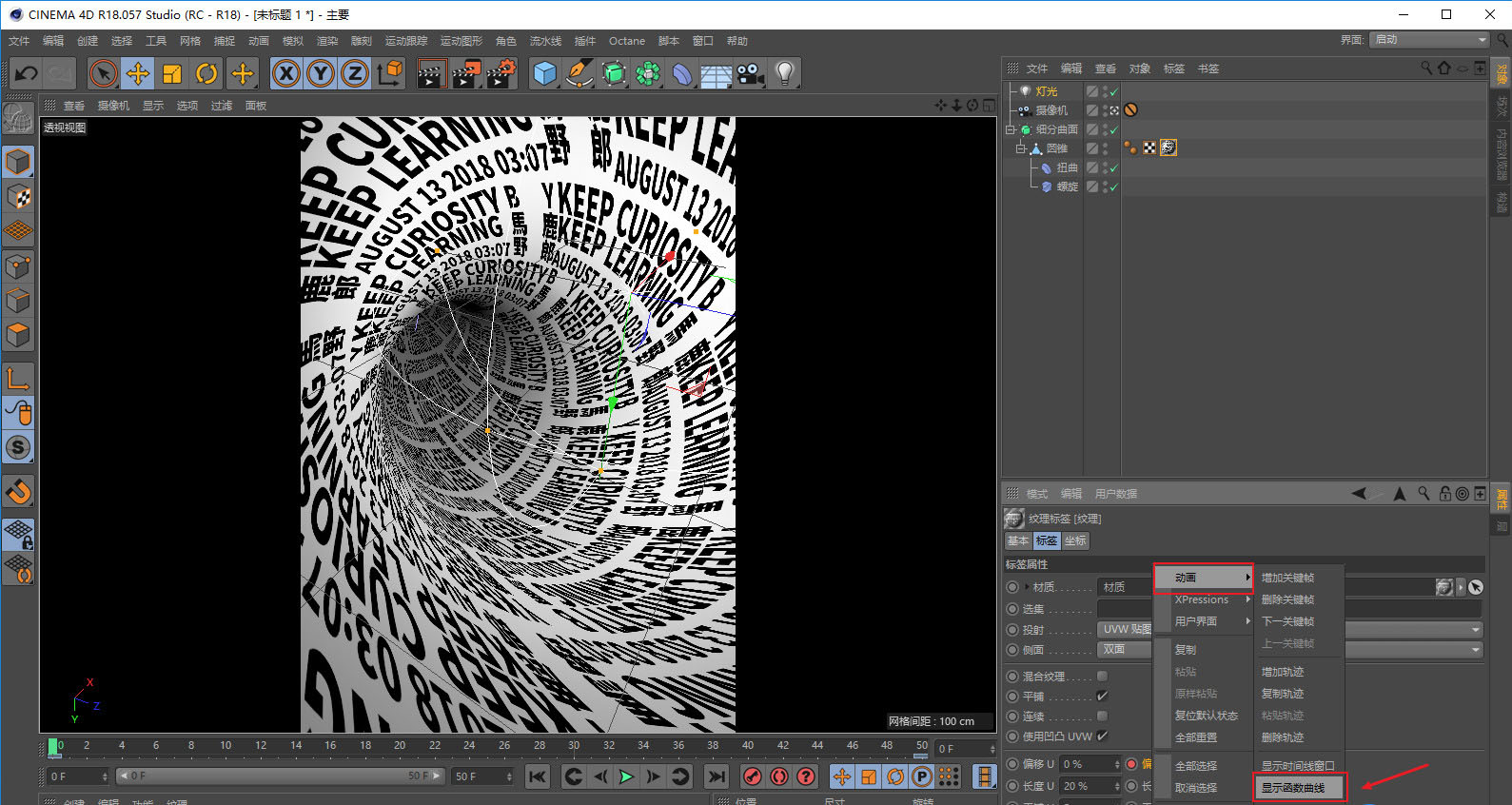Screen dimensions: 1512x805
Task: Toggle the 连续 checkbox
Action: click(x=1102, y=717)
